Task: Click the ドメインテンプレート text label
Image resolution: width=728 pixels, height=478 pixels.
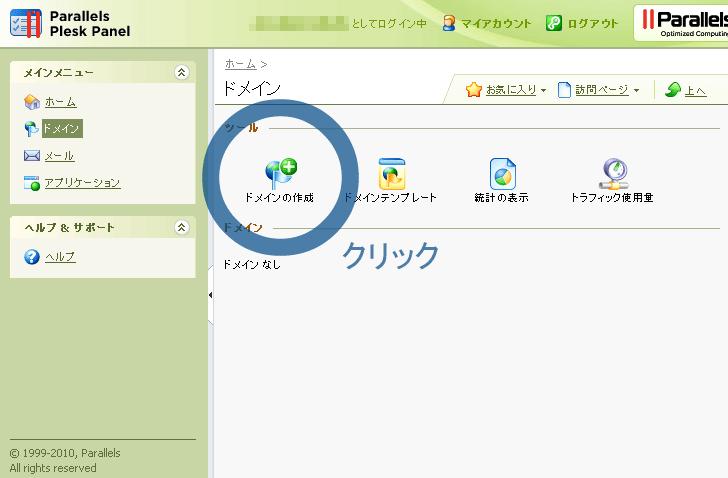Action: tap(390, 198)
